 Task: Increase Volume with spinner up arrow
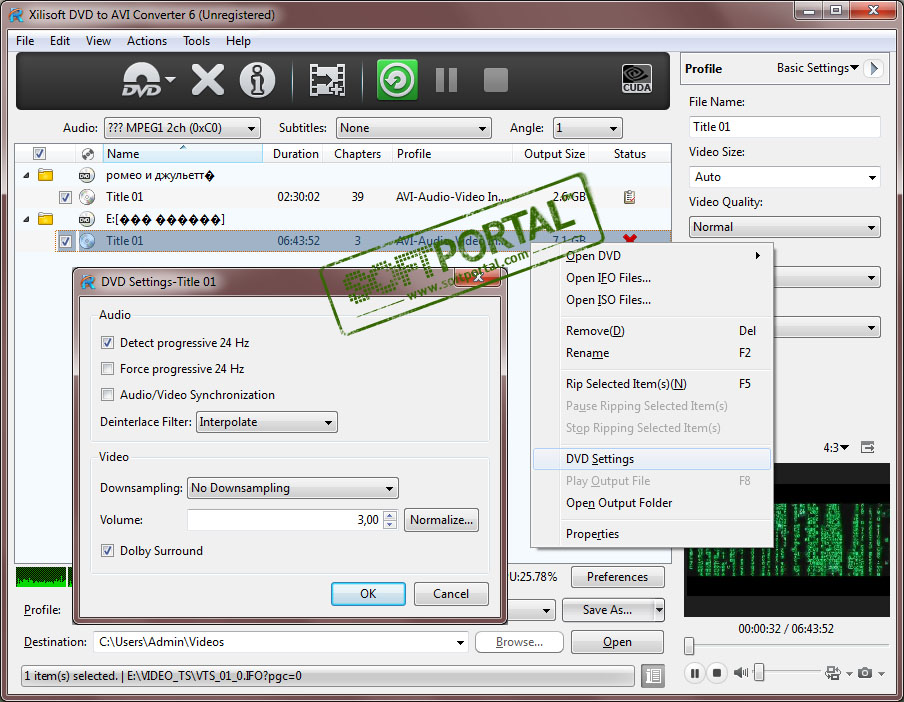pyautogui.click(x=390, y=515)
